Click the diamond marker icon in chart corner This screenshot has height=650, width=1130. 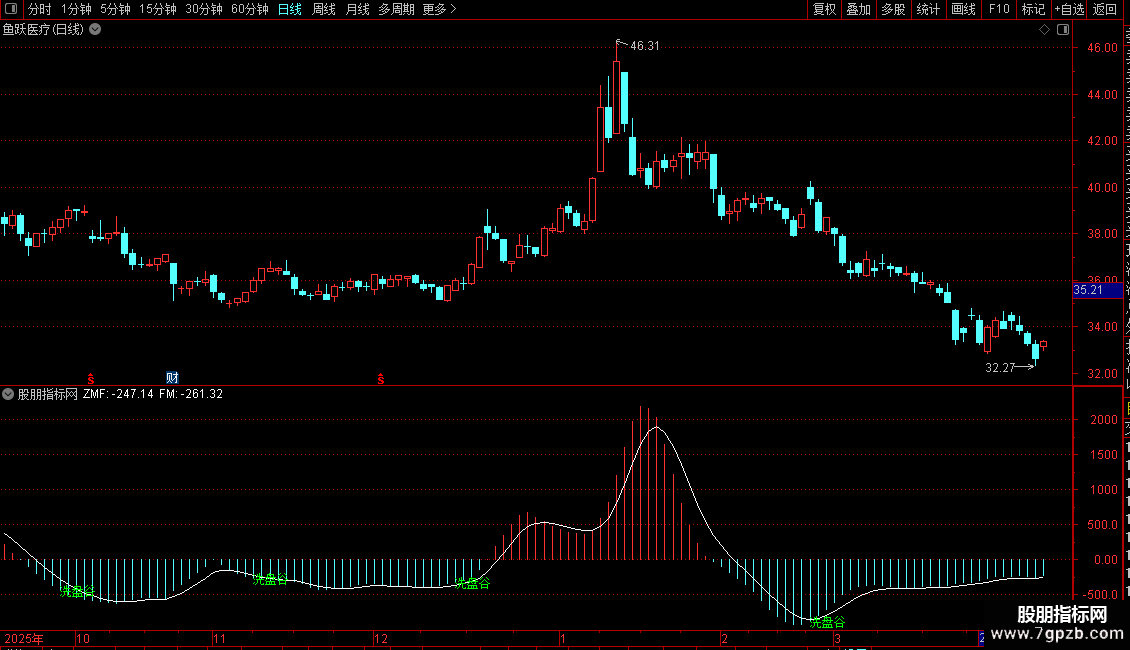(1044, 30)
